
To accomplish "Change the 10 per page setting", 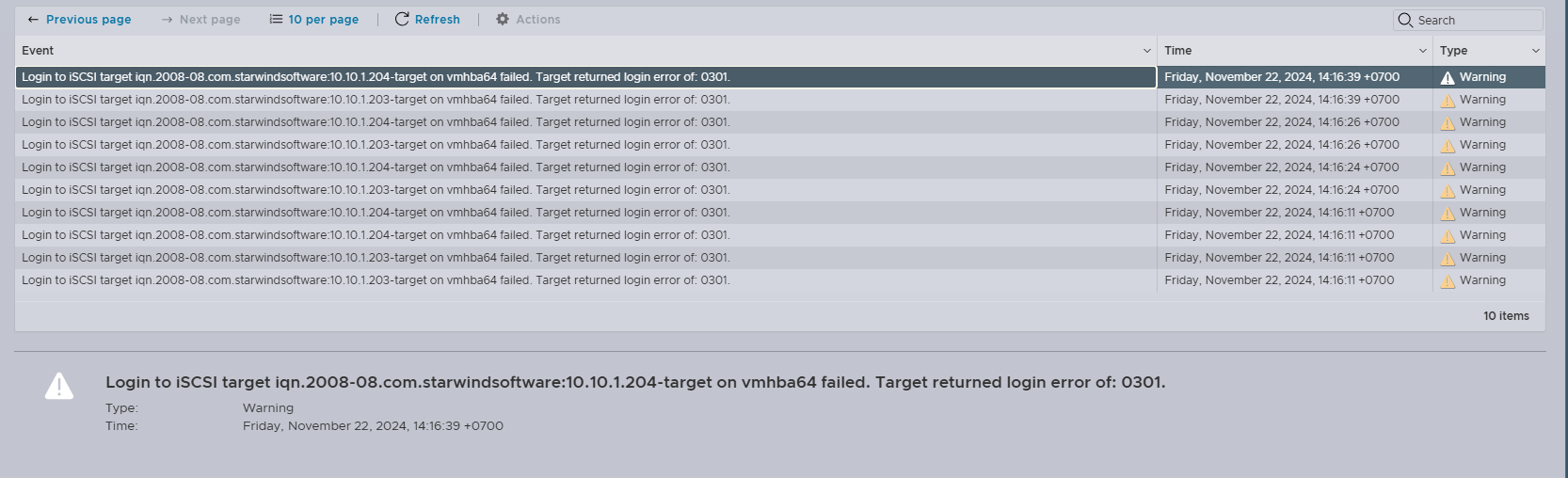I will tap(314, 19).
